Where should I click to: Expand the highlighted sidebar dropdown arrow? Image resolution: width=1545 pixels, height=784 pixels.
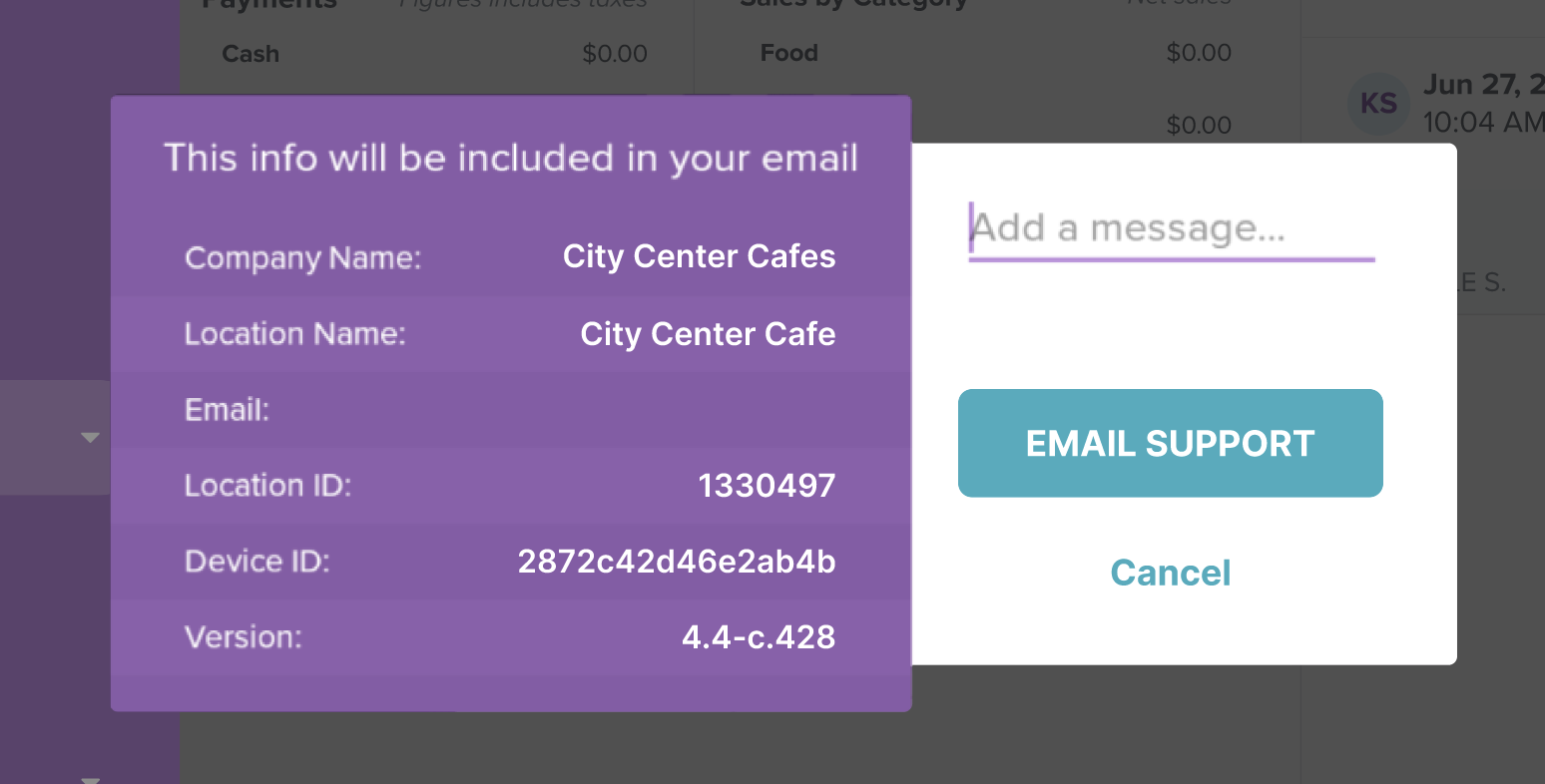90,437
